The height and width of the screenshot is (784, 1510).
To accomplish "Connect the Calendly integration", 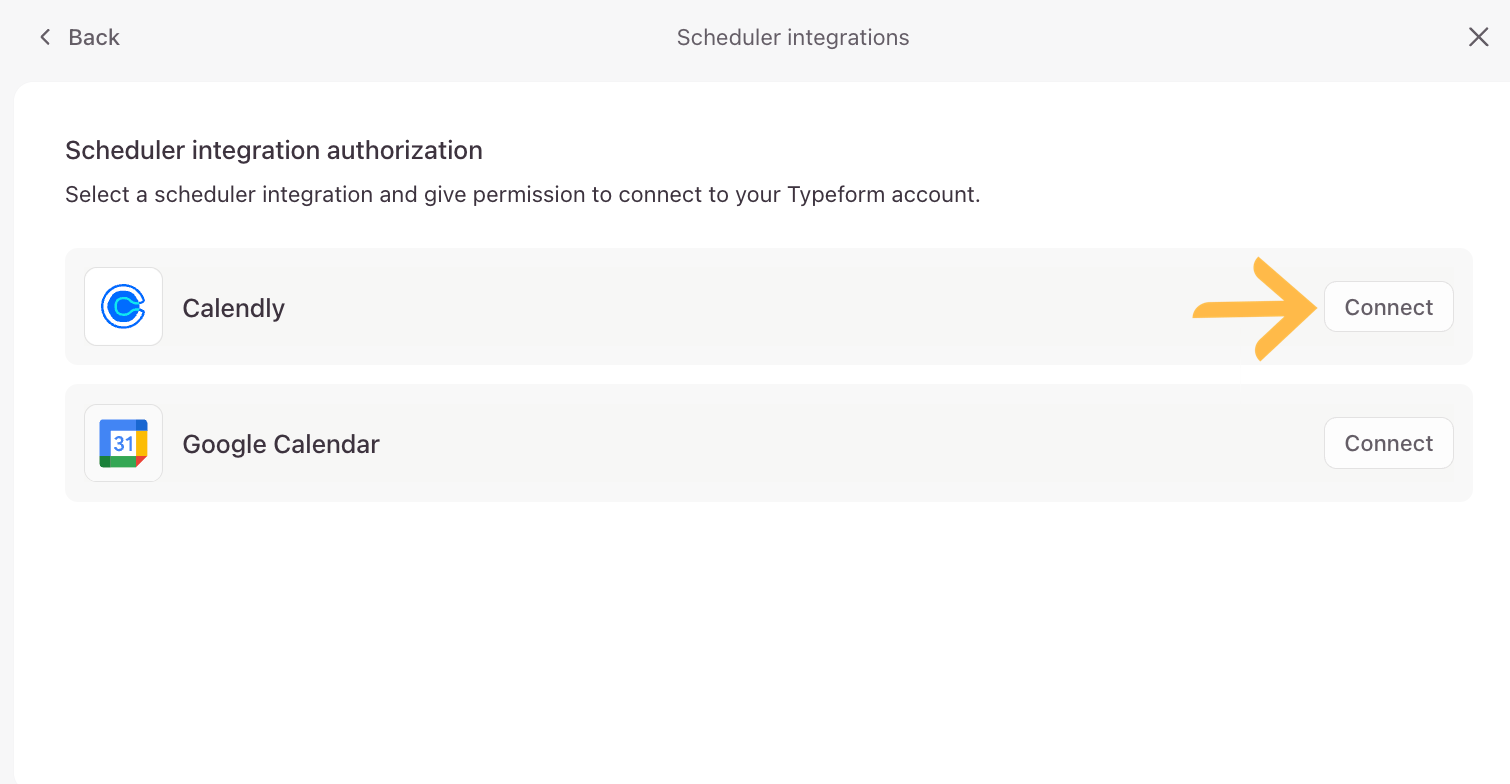I will 1388,307.
